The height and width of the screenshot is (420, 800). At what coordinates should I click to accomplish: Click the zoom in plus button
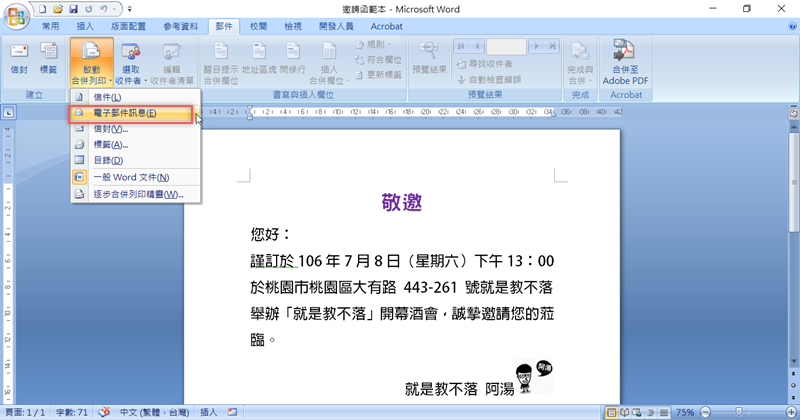(790, 412)
